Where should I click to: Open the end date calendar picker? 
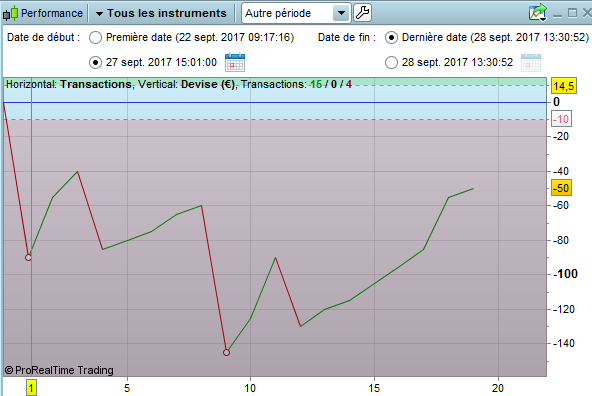coord(531,62)
